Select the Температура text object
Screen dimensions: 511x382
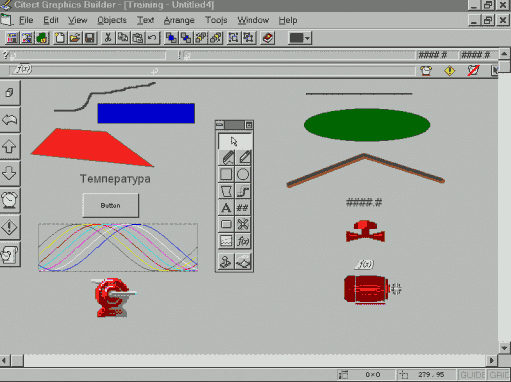pos(115,179)
